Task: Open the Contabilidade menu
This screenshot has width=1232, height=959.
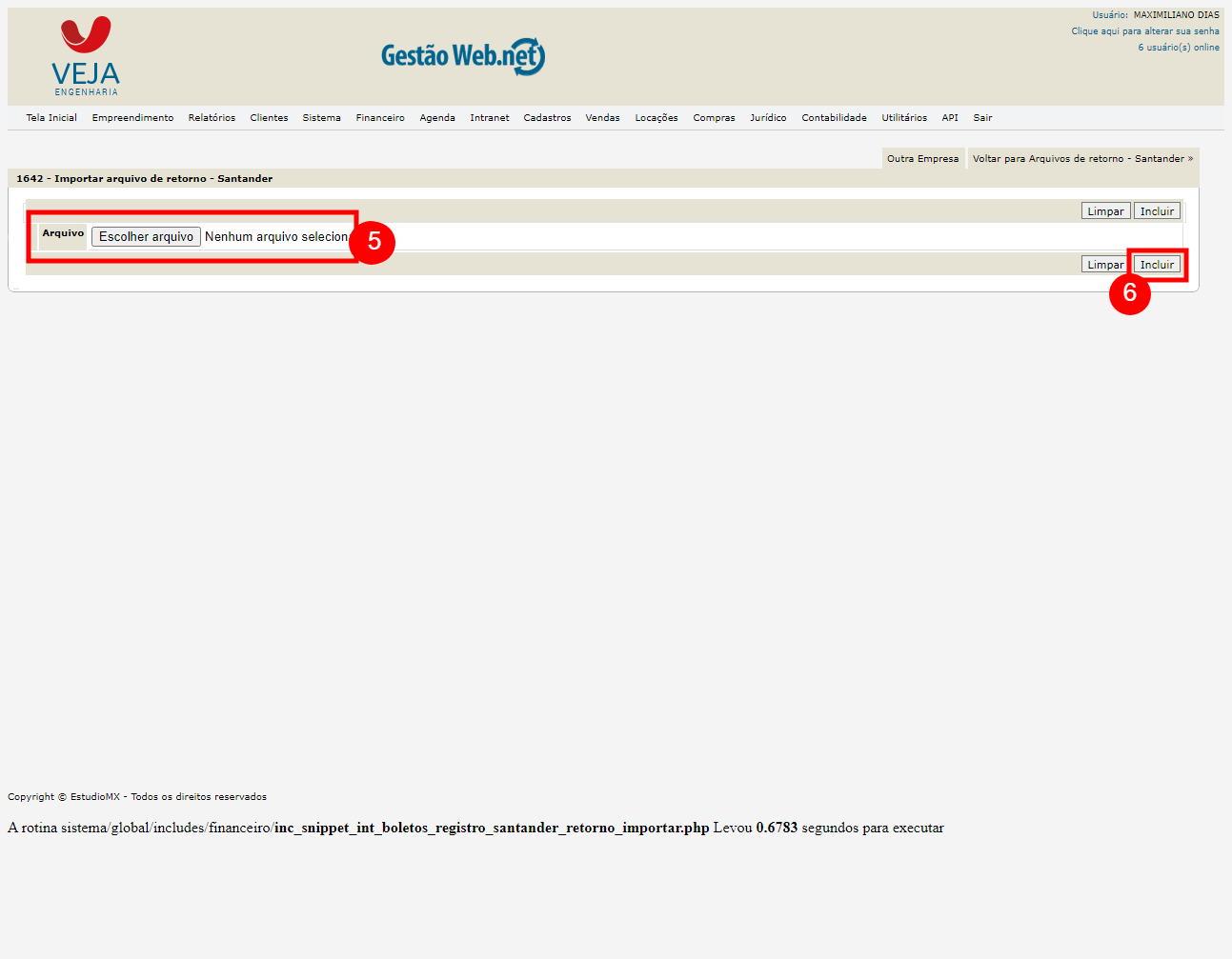Action: click(x=834, y=118)
